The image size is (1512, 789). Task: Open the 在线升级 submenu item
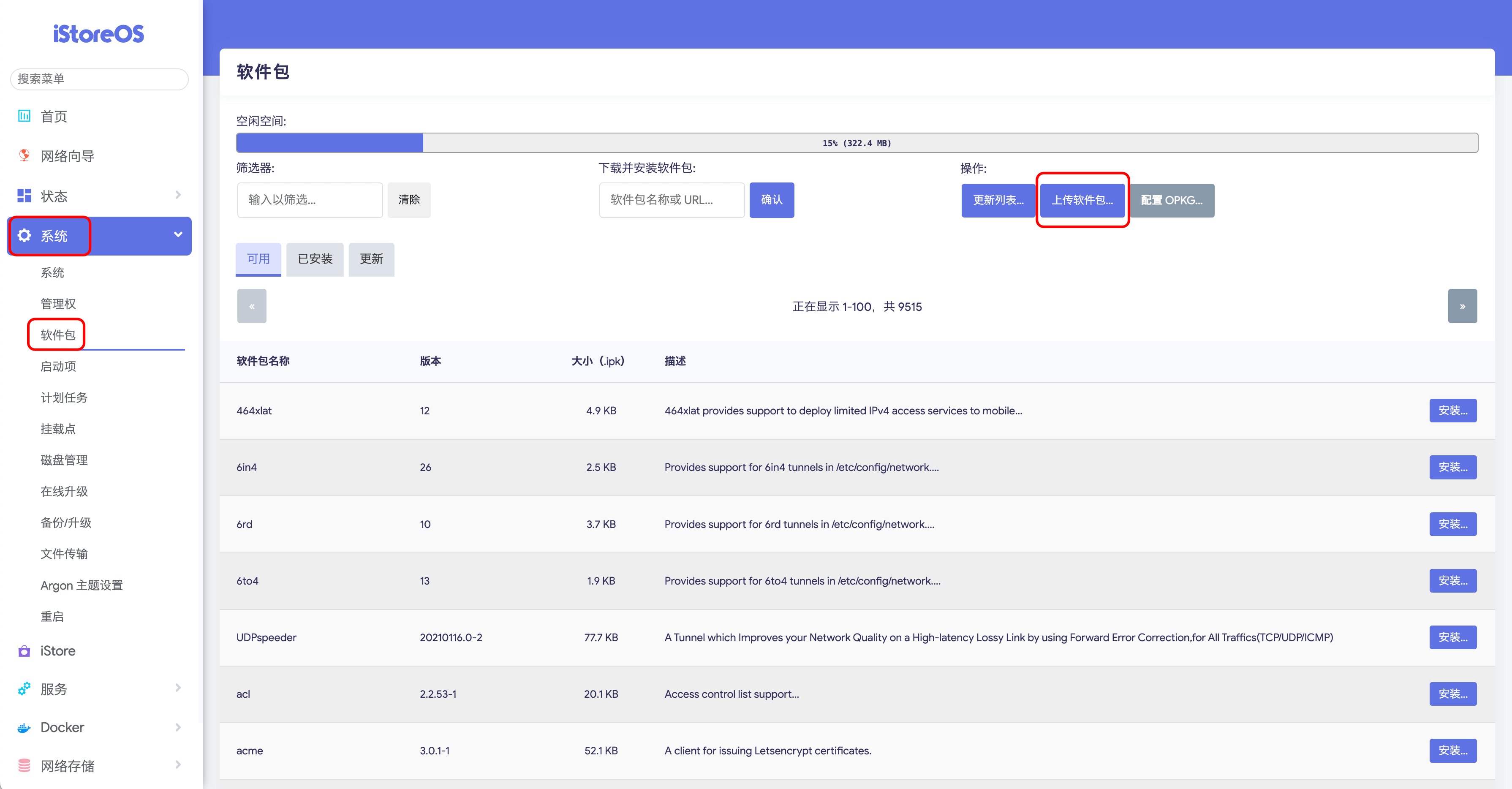coord(64,491)
